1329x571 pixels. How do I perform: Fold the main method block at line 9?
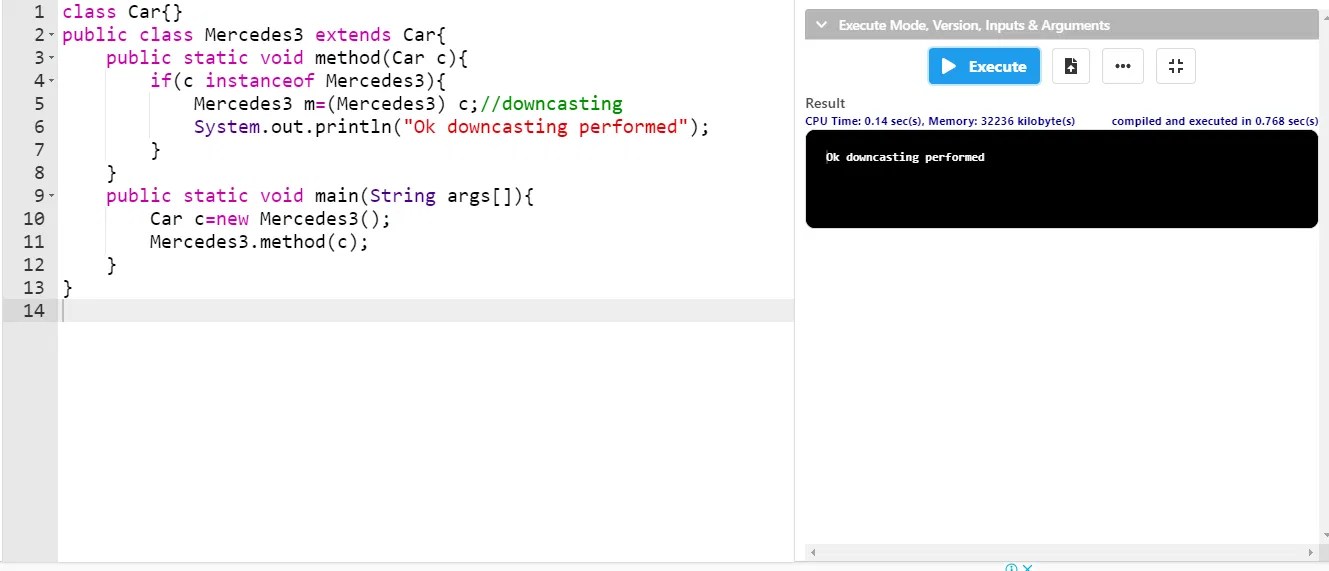[52, 197]
